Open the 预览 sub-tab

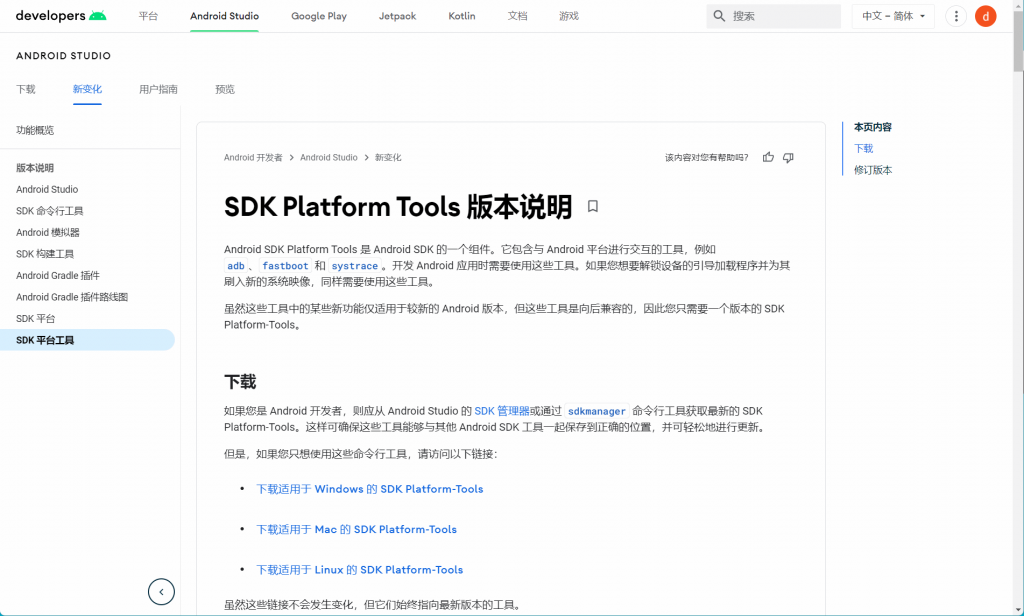(x=225, y=89)
